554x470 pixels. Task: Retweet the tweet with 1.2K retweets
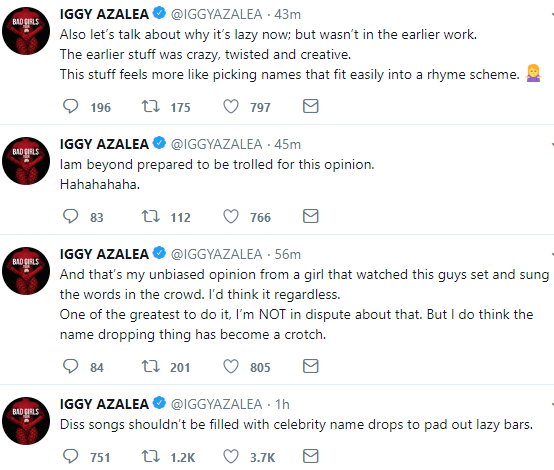point(151,456)
